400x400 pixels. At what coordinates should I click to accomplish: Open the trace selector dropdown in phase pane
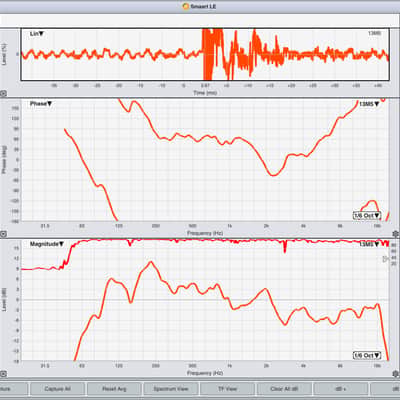(369, 104)
